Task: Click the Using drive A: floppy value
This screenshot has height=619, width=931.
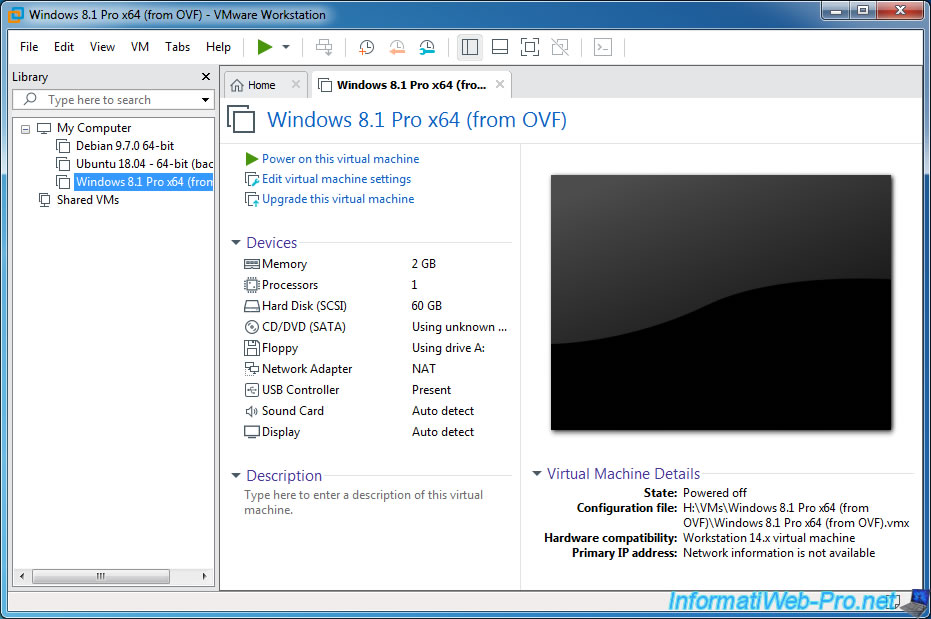Action: click(x=448, y=348)
